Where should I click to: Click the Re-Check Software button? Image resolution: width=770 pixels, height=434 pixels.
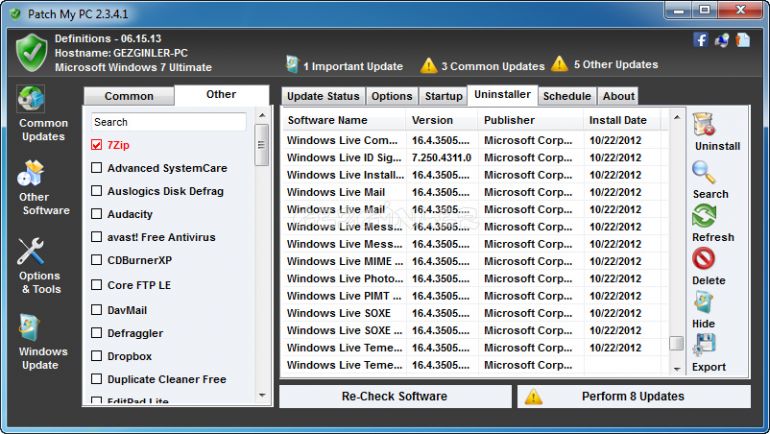(394, 396)
